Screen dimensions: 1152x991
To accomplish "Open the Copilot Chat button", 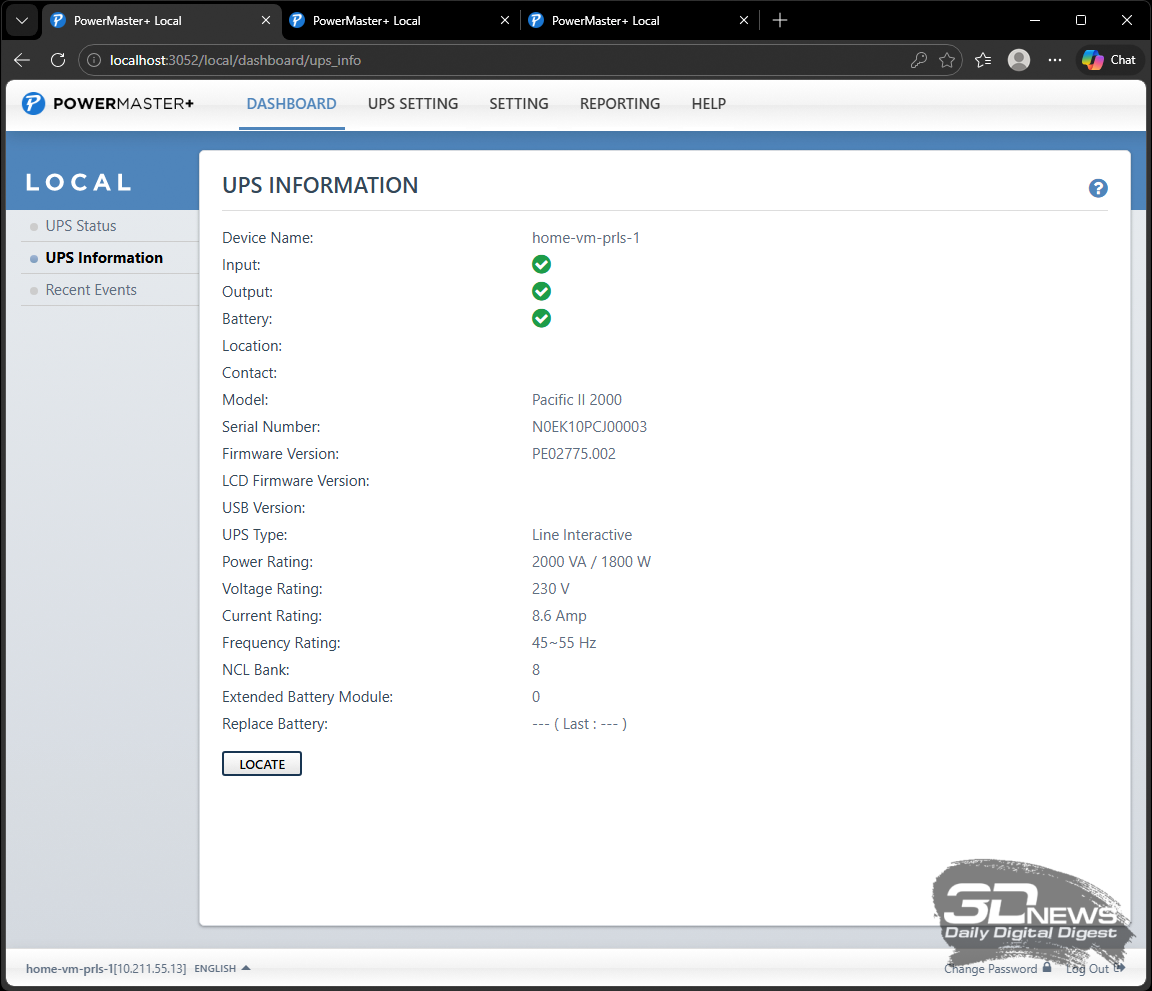I will (1109, 60).
